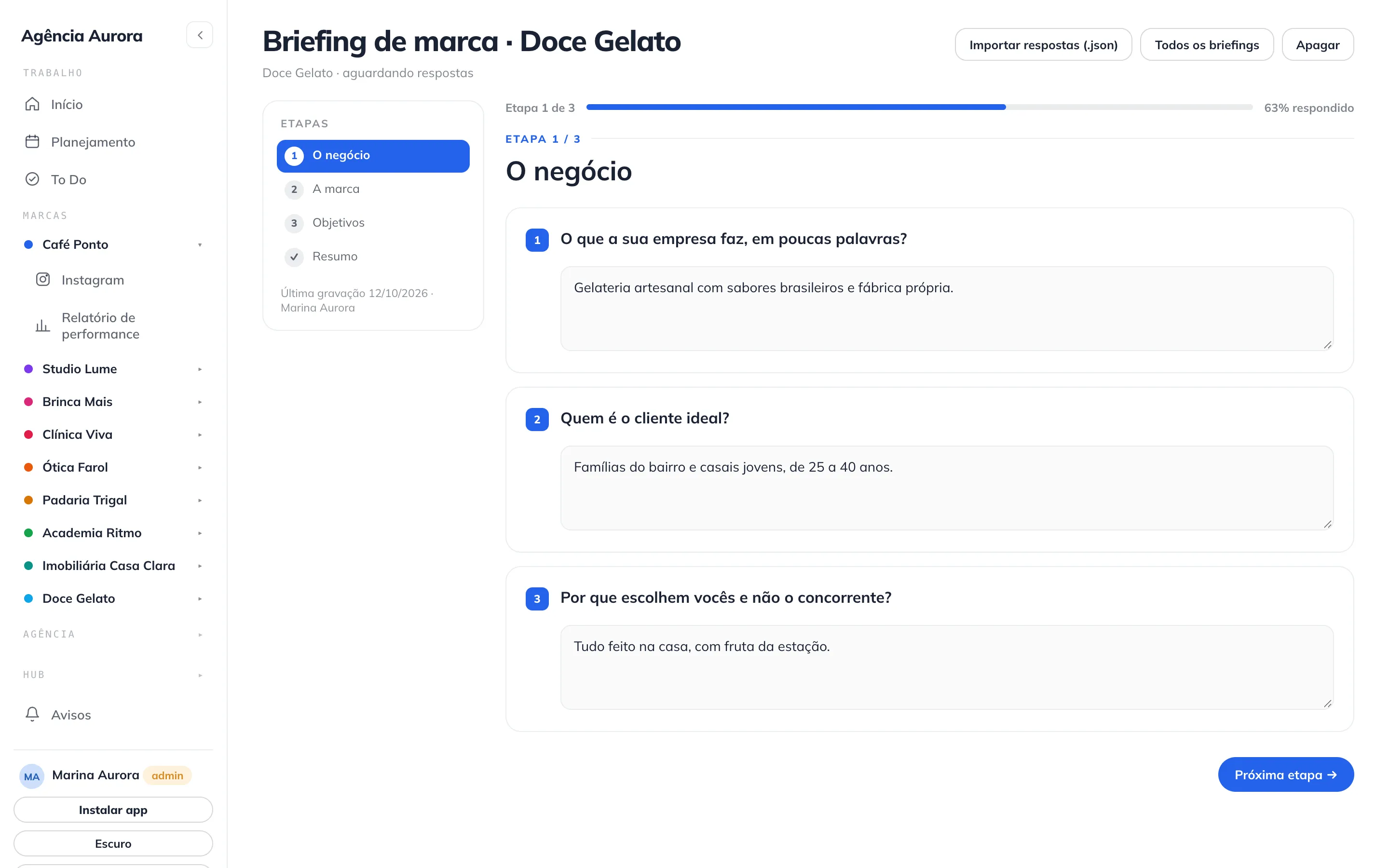Click the question 2 number badge

pos(537,419)
